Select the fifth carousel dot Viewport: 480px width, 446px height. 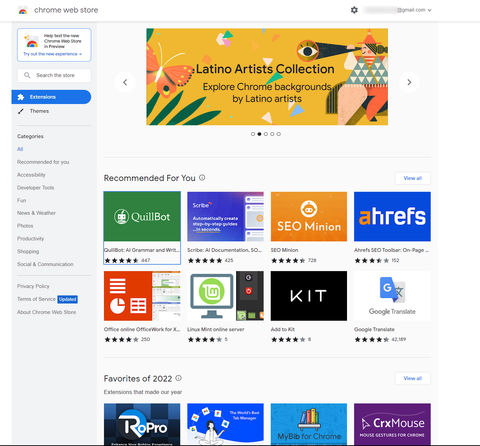click(x=279, y=134)
